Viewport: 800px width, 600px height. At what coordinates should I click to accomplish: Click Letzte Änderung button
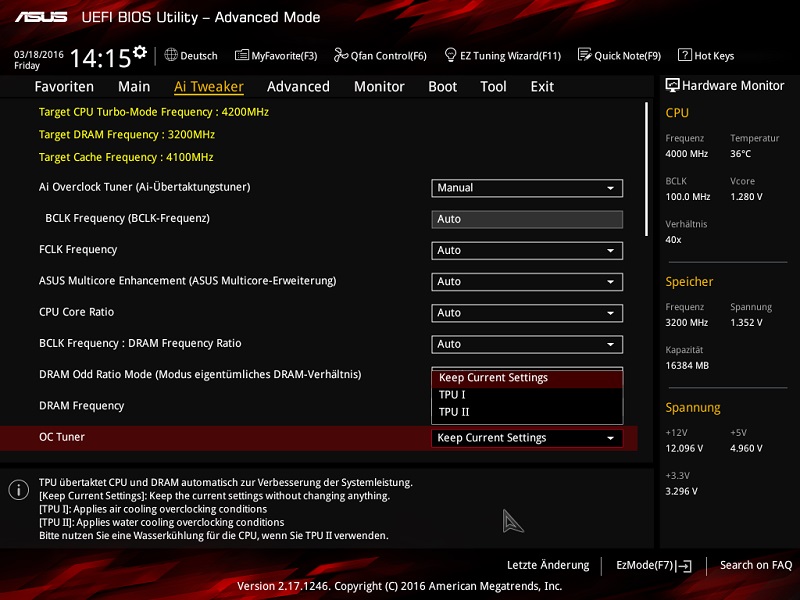click(x=548, y=565)
